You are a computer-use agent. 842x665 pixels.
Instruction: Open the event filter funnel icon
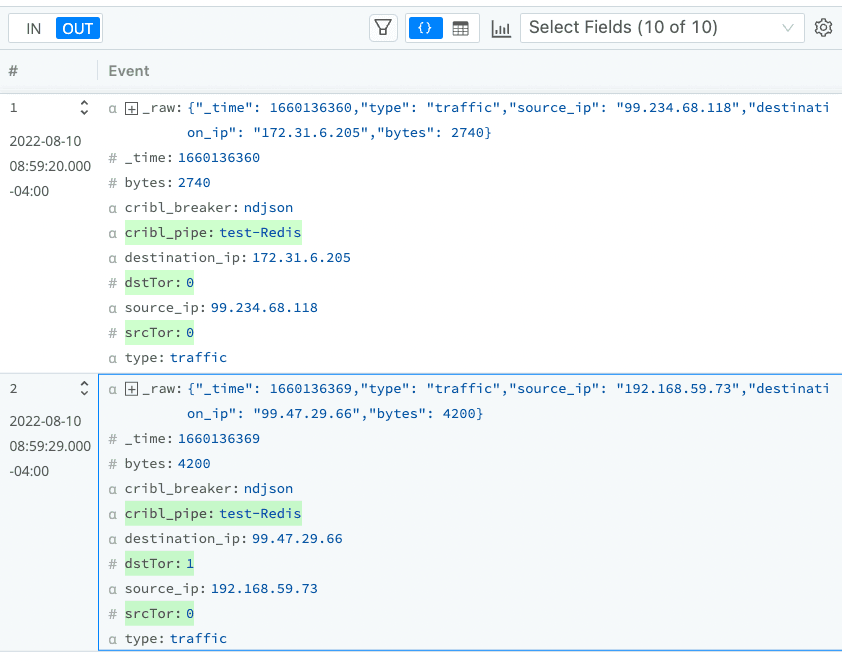[383, 28]
